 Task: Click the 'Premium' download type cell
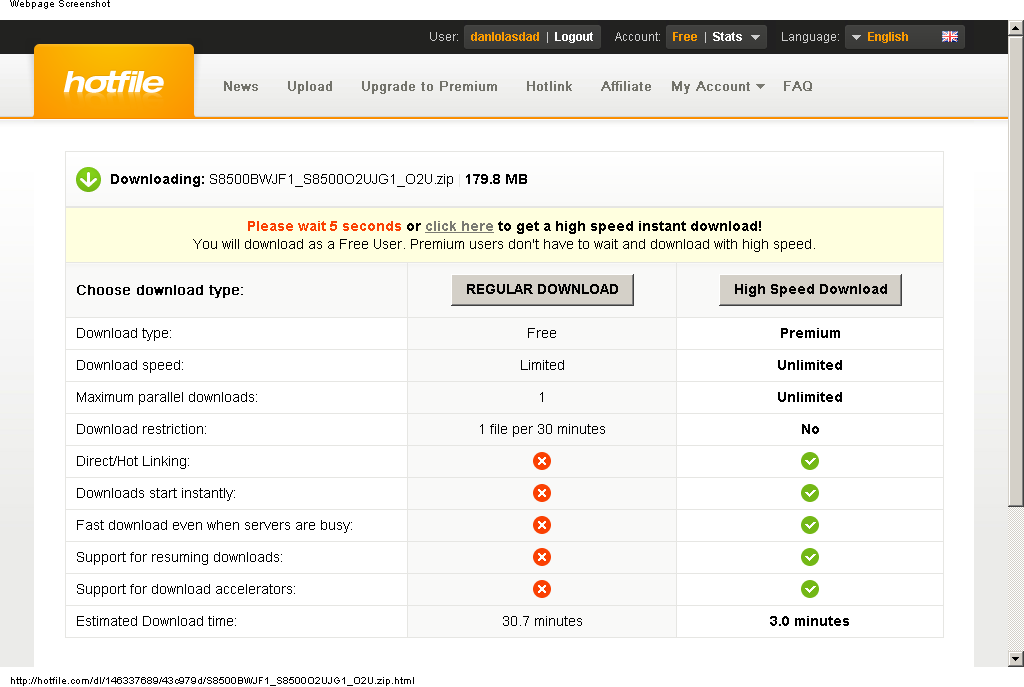810,333
